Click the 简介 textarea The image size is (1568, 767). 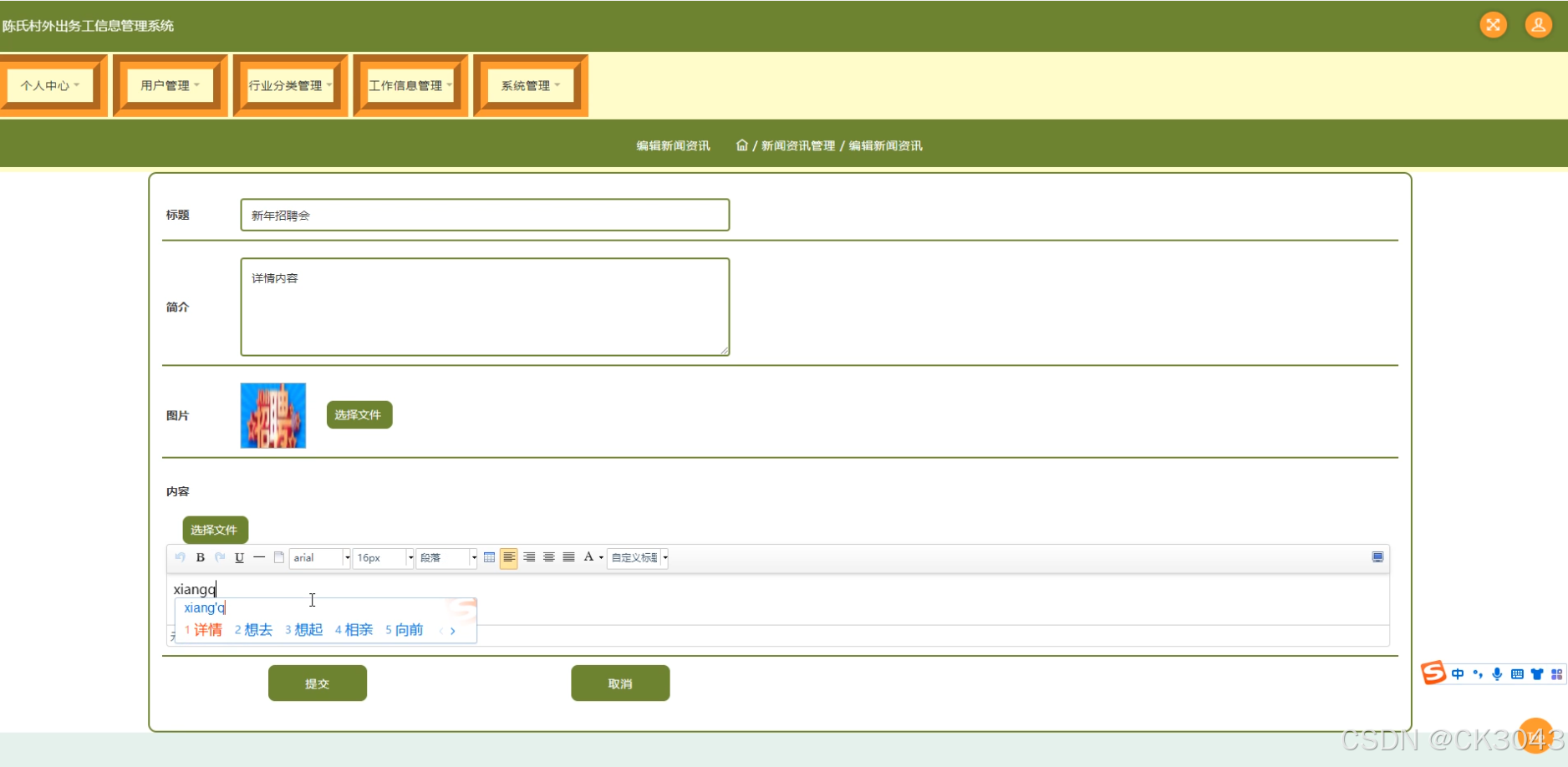coord(485,307)
